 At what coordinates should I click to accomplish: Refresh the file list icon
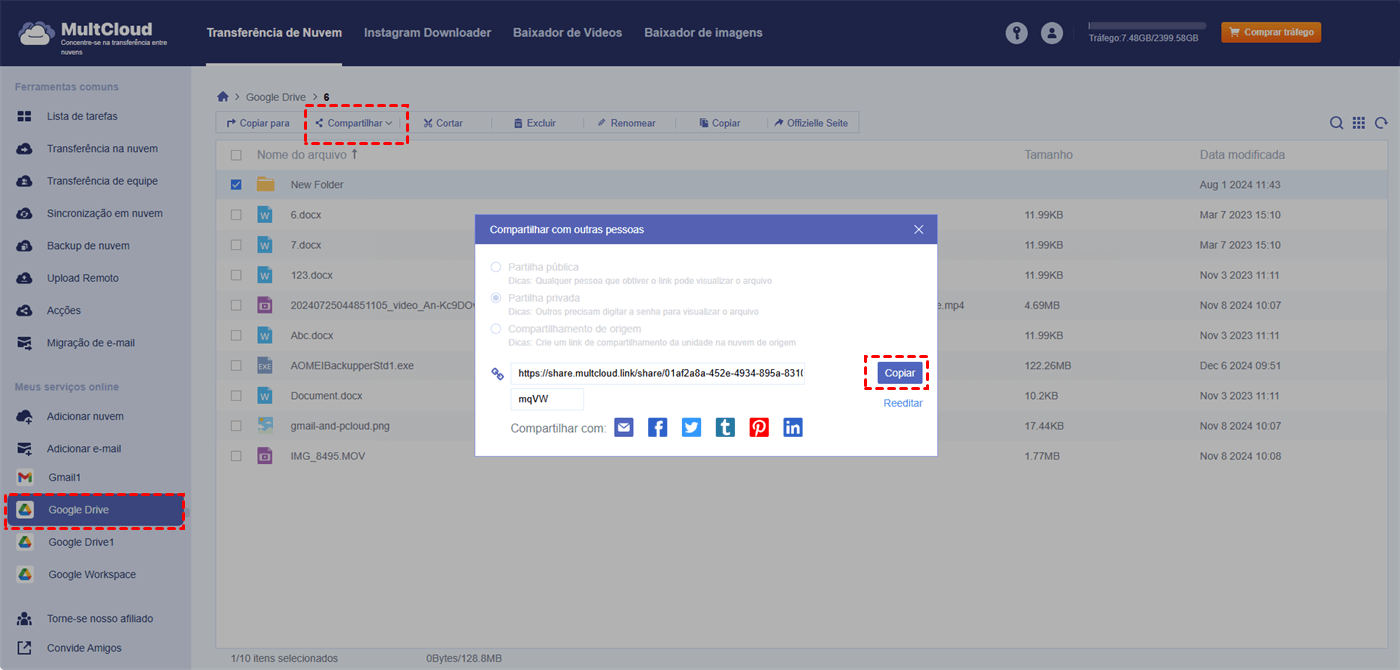[x=1381, y=123]
